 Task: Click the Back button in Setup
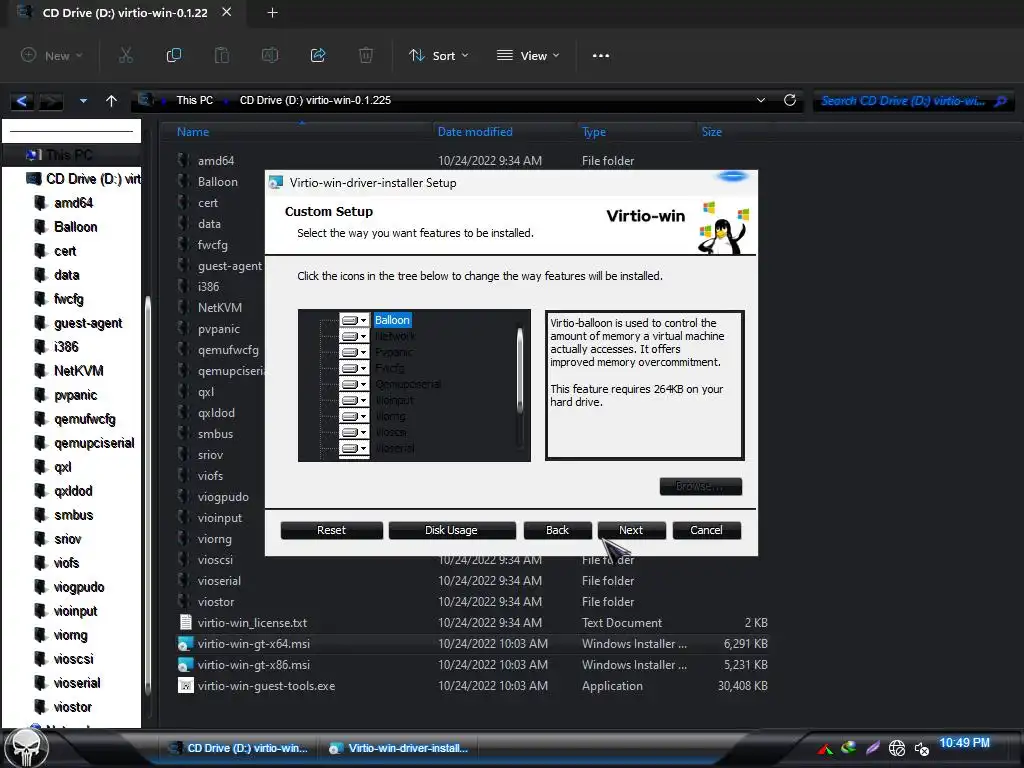pos(558,530)
